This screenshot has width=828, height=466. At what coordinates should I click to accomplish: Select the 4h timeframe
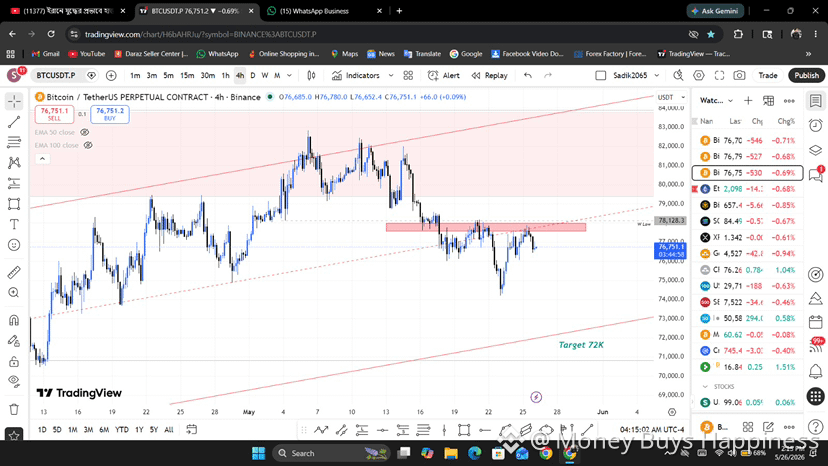[240, 76]
